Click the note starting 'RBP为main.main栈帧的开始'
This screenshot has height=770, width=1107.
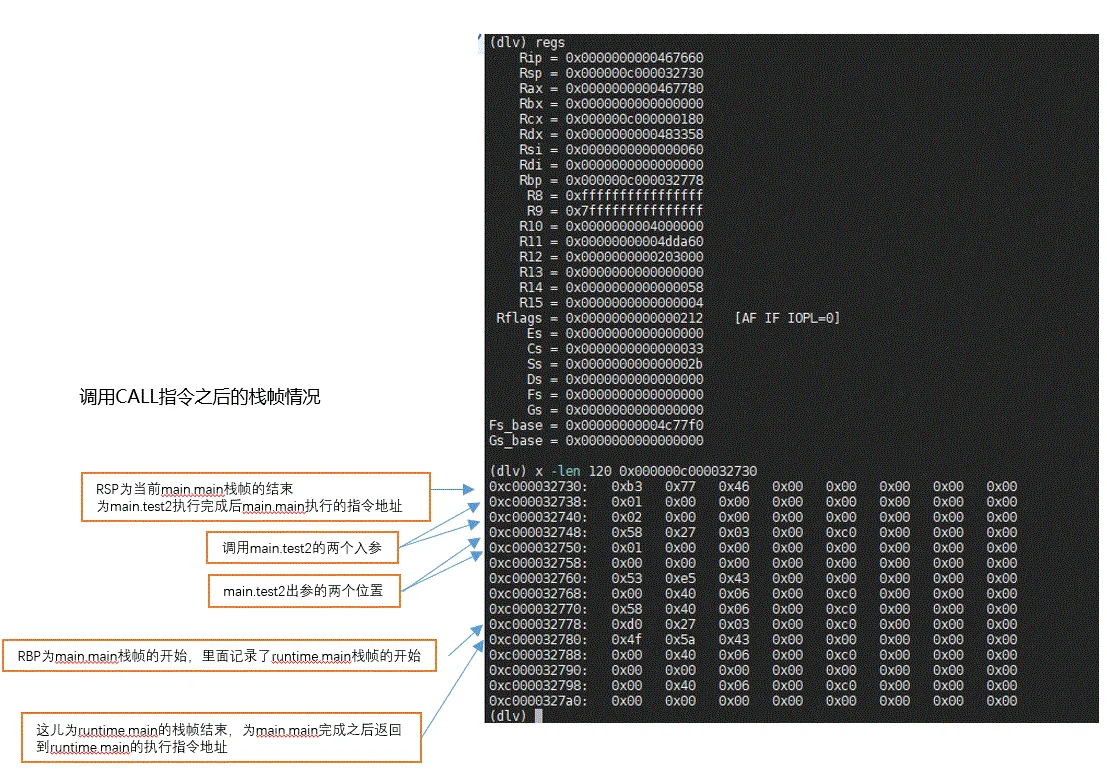pyautogui.click(x=219, y=656)
